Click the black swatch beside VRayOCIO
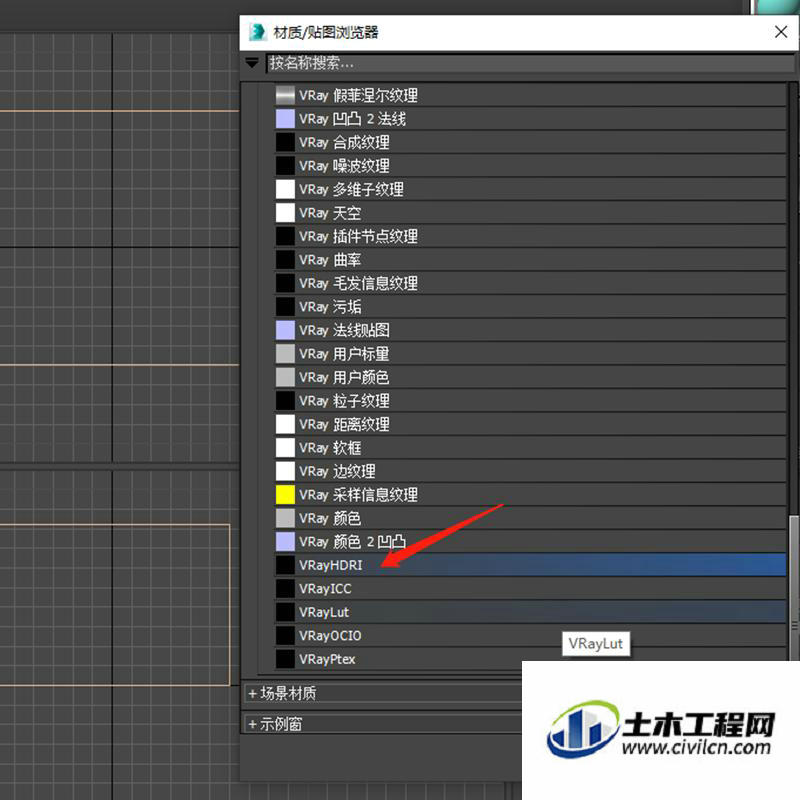Image resolution: width=800 pixels, height=800 pixels. pos(285,635)
